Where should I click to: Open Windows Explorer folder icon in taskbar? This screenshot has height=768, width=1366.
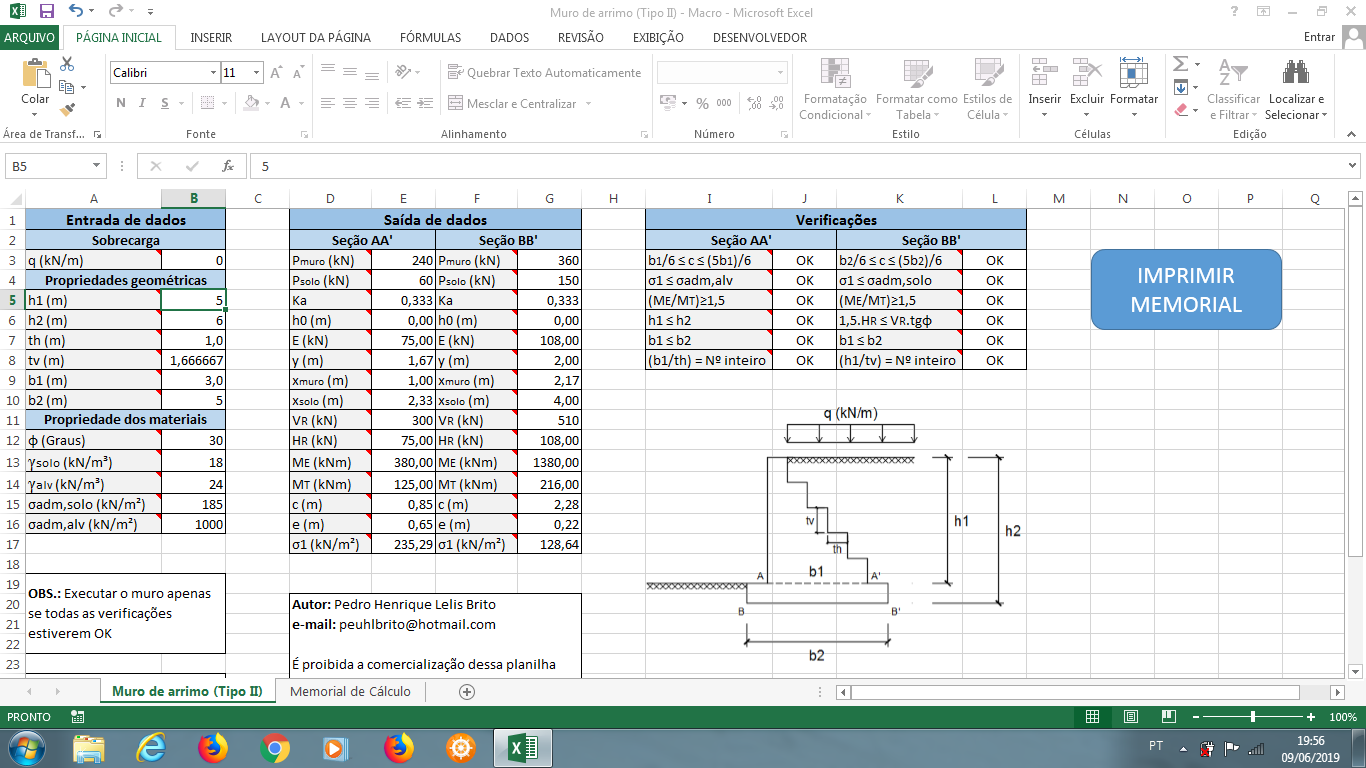click(x=89, y=747)
